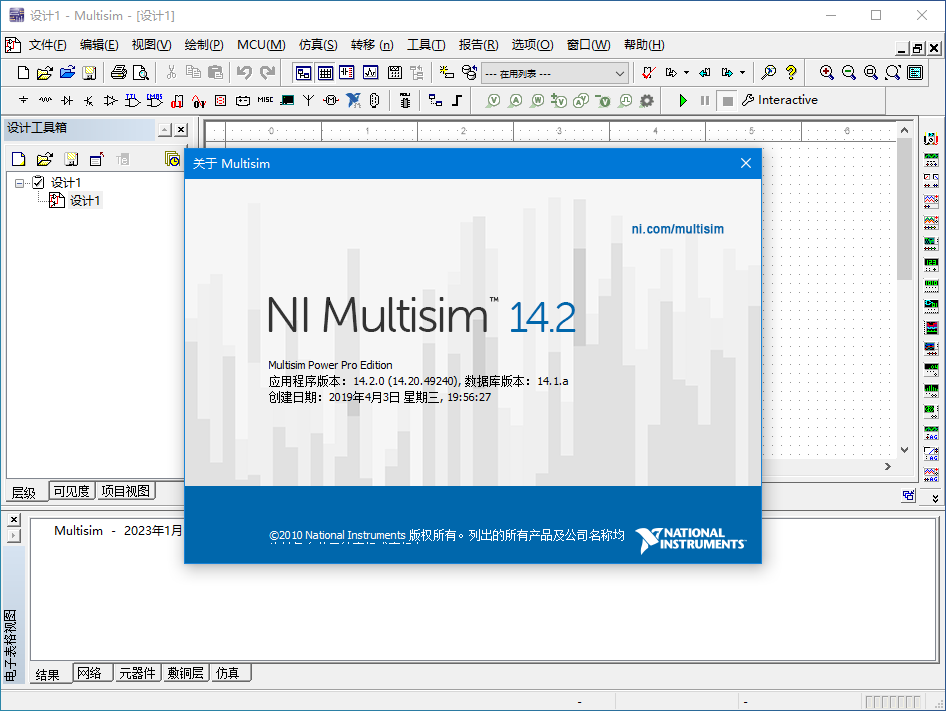Click the Print icon in the toolbar
The height and width of the screenshot is (711, 946).
point(119,73)
